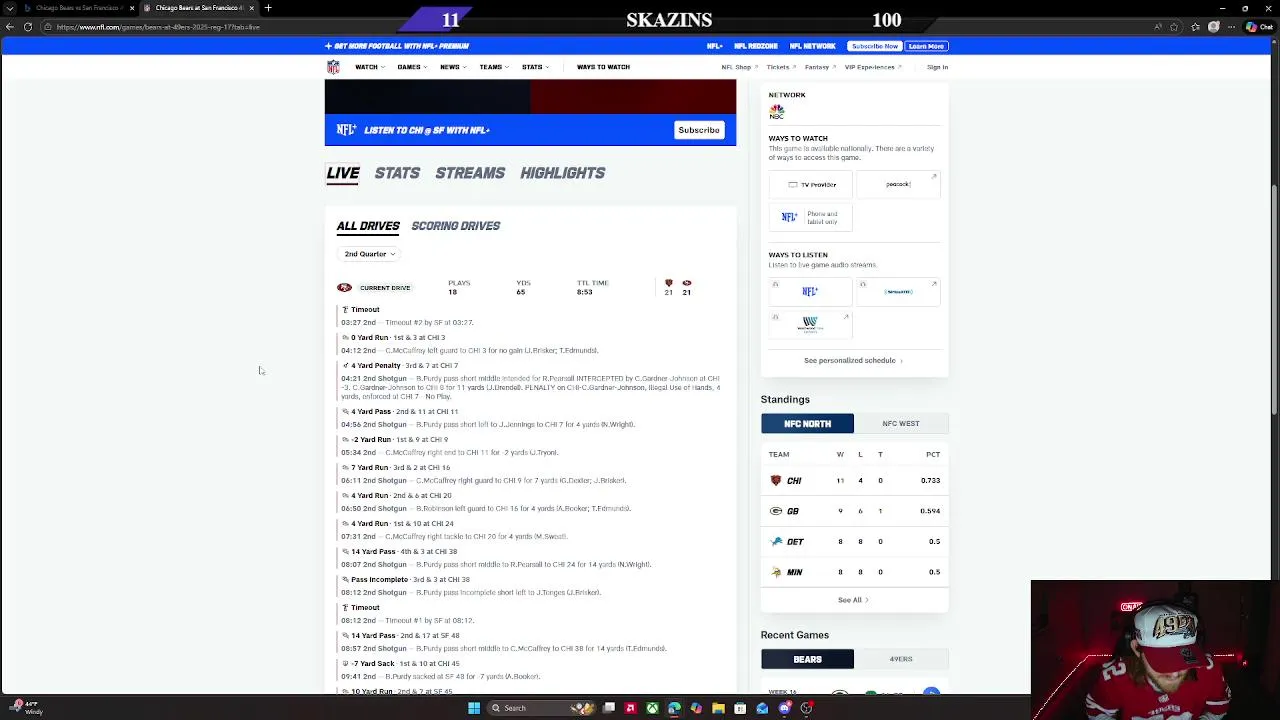1280x720 pixels.
Task: Click See All standings link
Action: coord(853,600)
